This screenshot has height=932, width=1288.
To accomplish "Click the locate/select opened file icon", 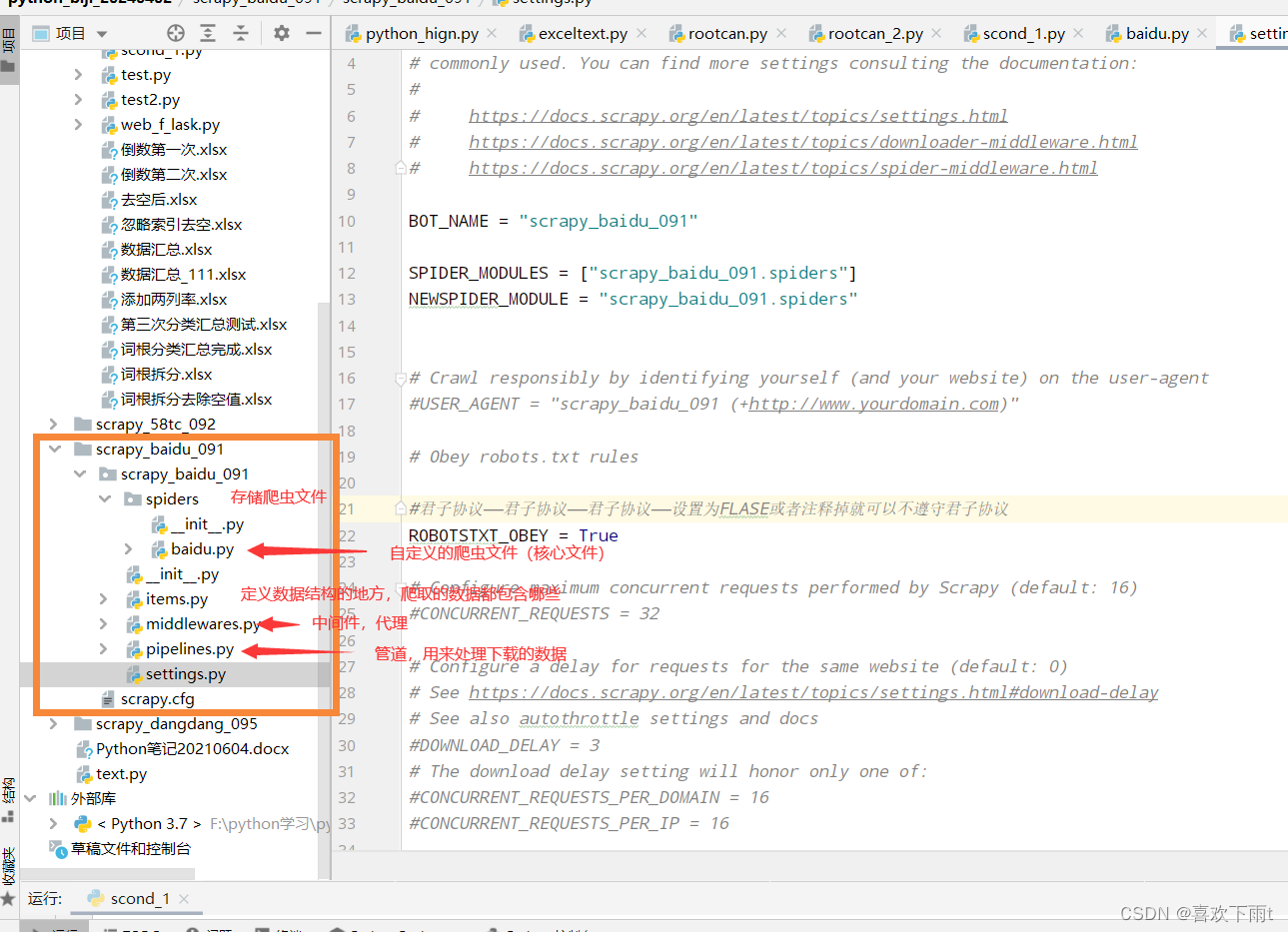I will (x=176, y=33).
